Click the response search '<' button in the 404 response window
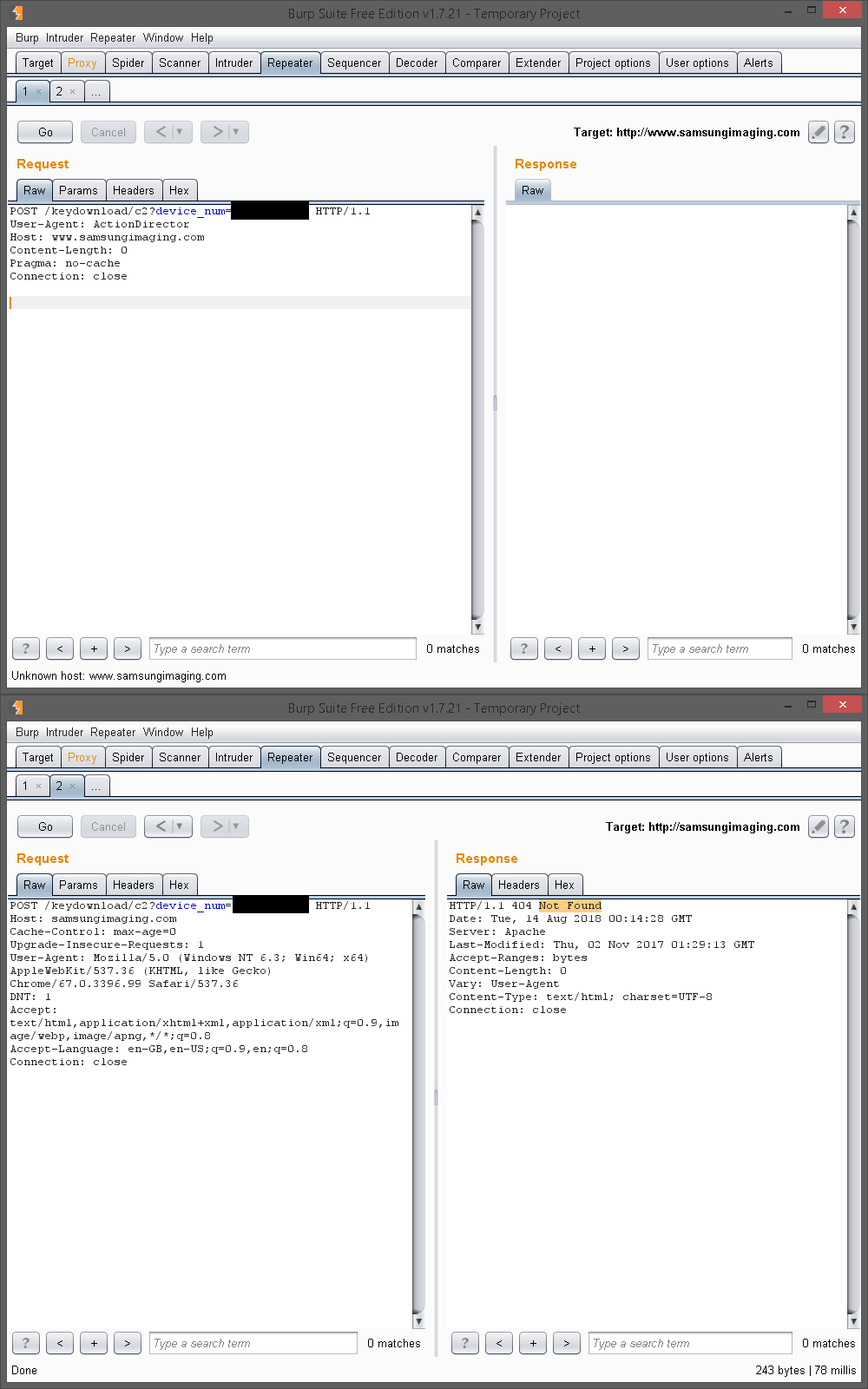Screen dimensions: 868x1389 click(x=498, y=1343)
